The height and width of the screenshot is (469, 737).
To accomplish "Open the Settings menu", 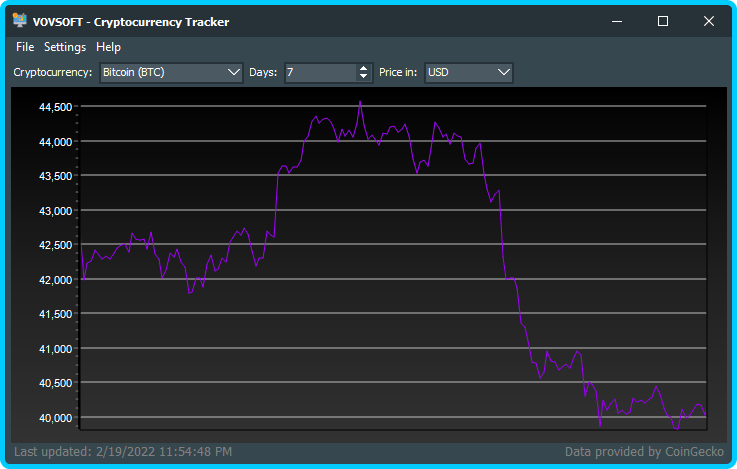I will pos(65,47).
